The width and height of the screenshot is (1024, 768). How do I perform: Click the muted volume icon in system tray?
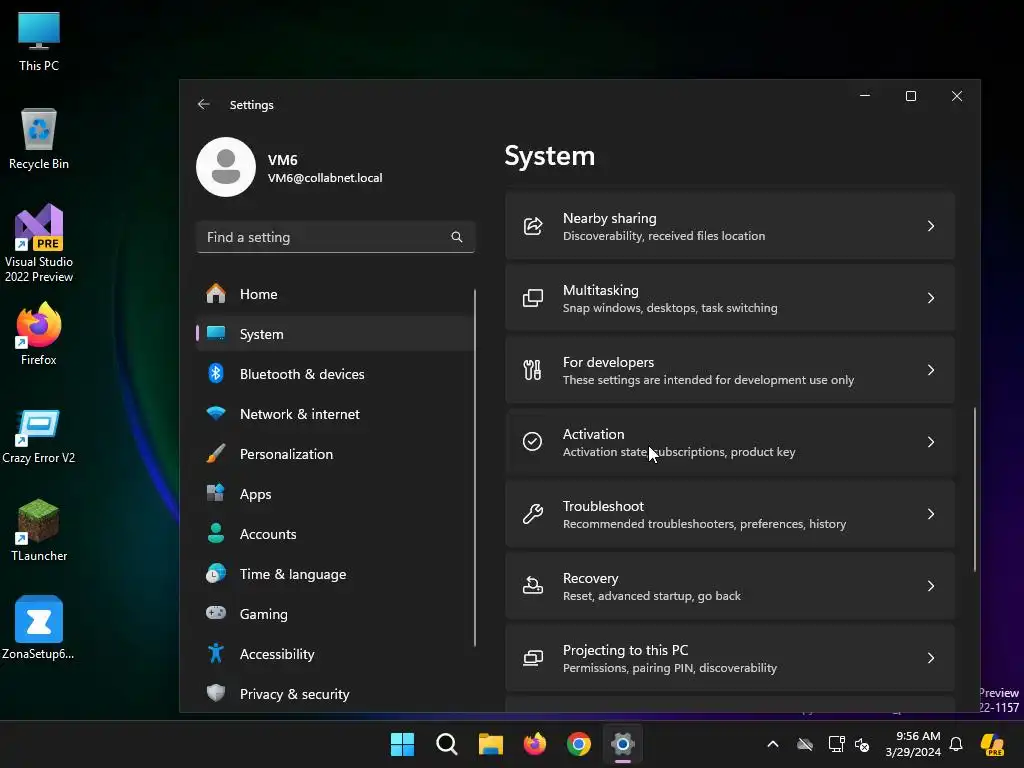click(862, 744)
